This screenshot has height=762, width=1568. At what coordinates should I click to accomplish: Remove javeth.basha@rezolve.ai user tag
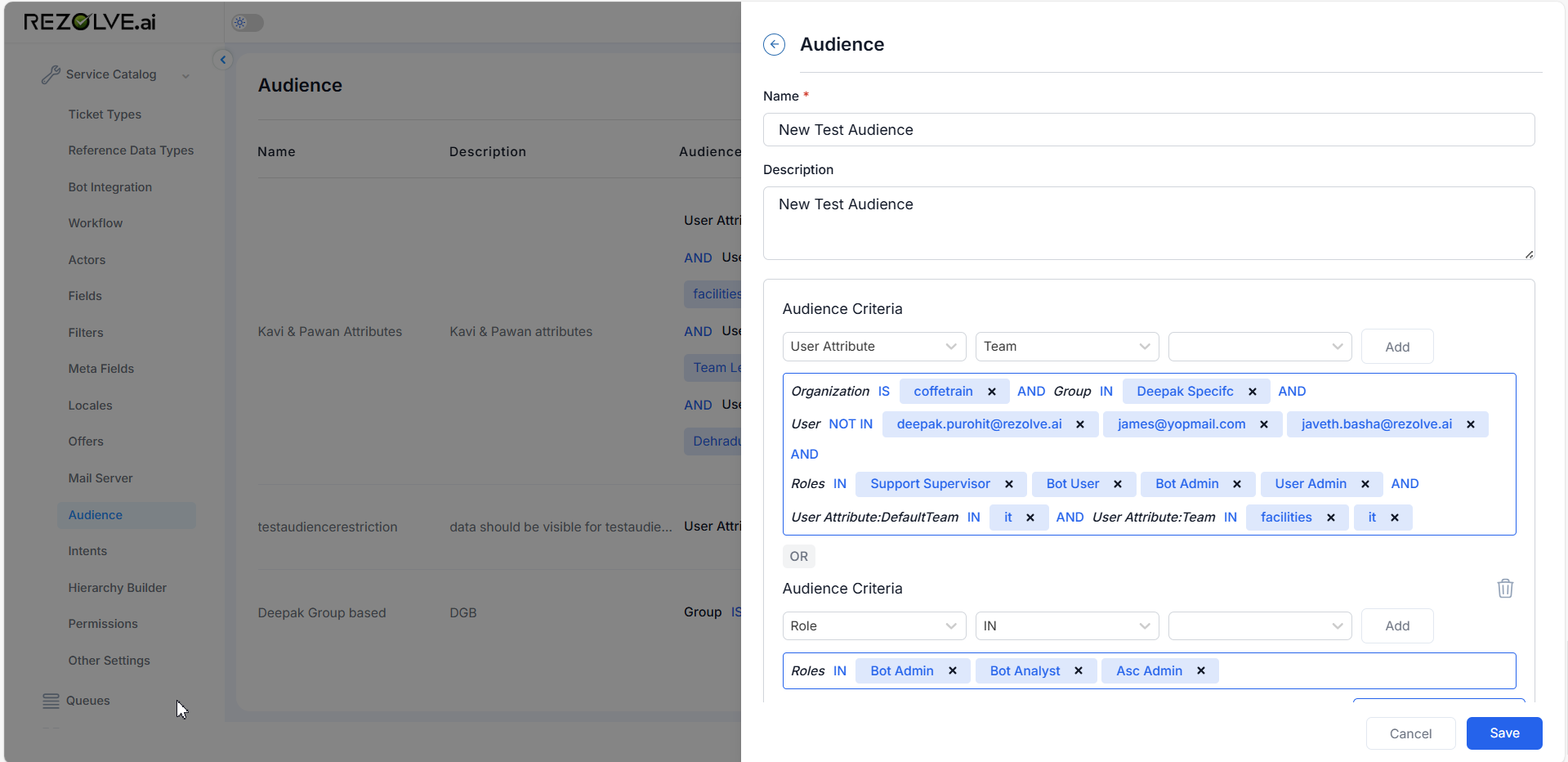click(1471, 424)
